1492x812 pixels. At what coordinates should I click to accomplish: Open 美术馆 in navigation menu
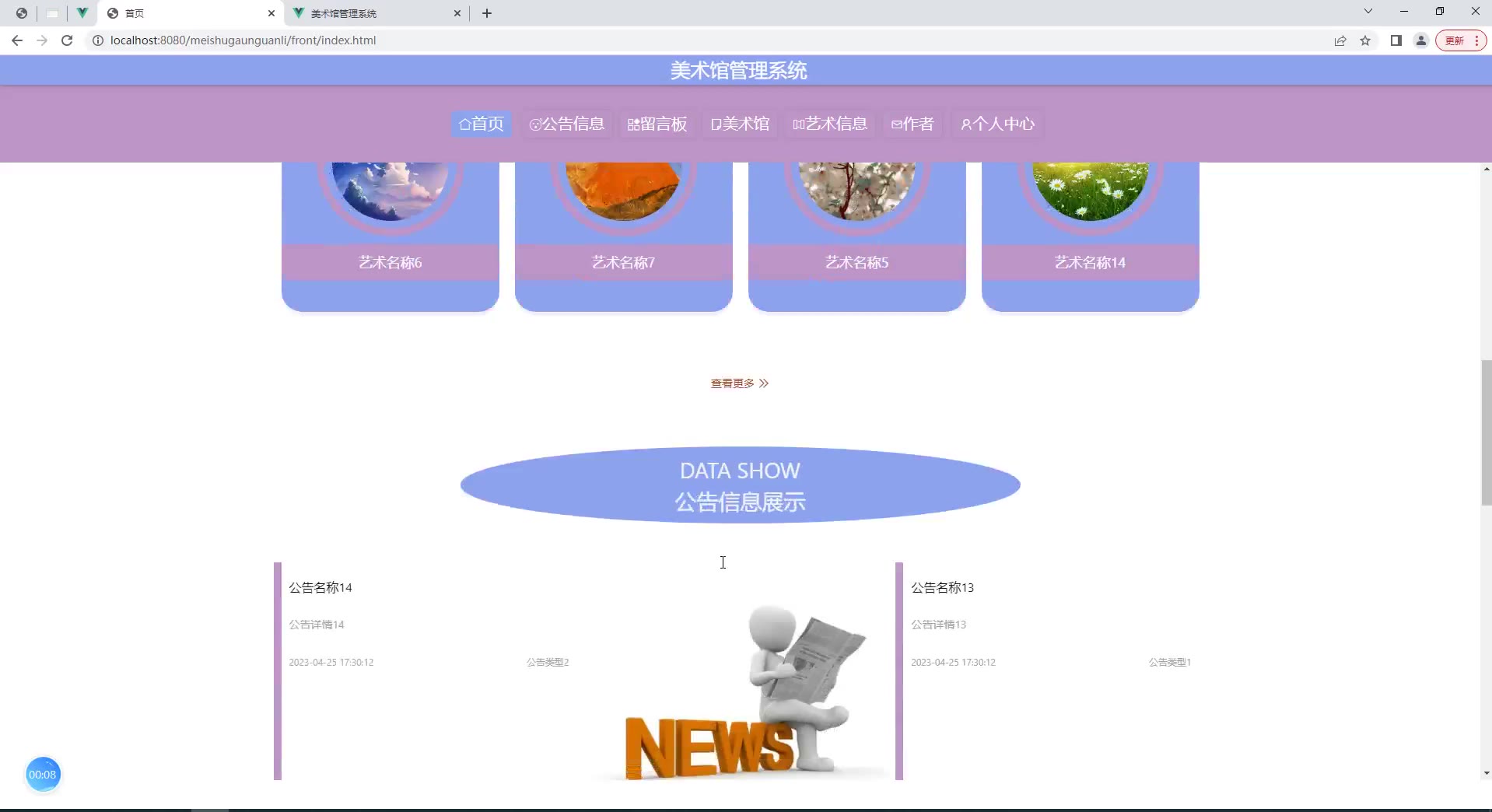[740, 124]
